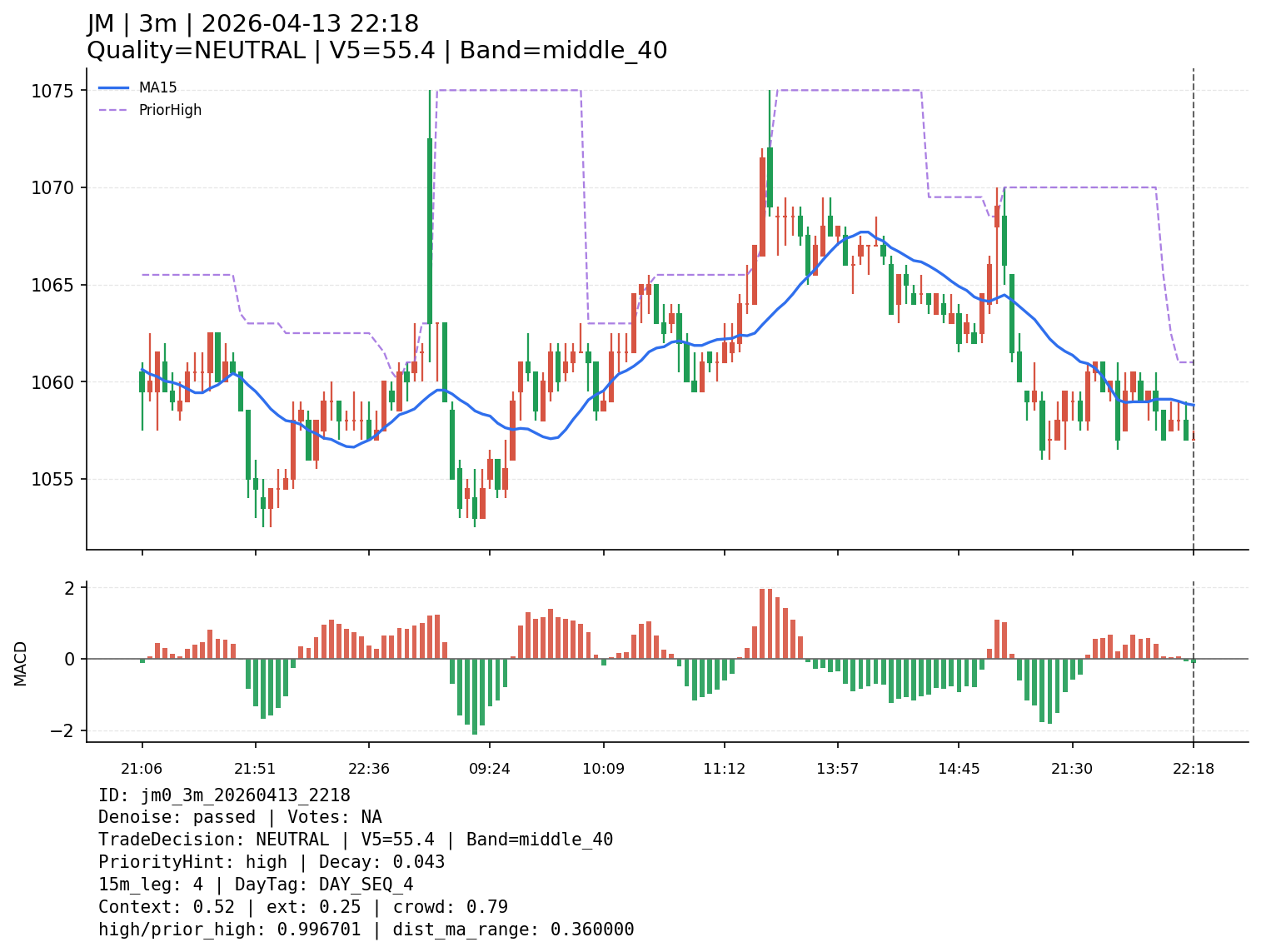
Task: Click the 1065 price axis label
Action: pos(52,286)
